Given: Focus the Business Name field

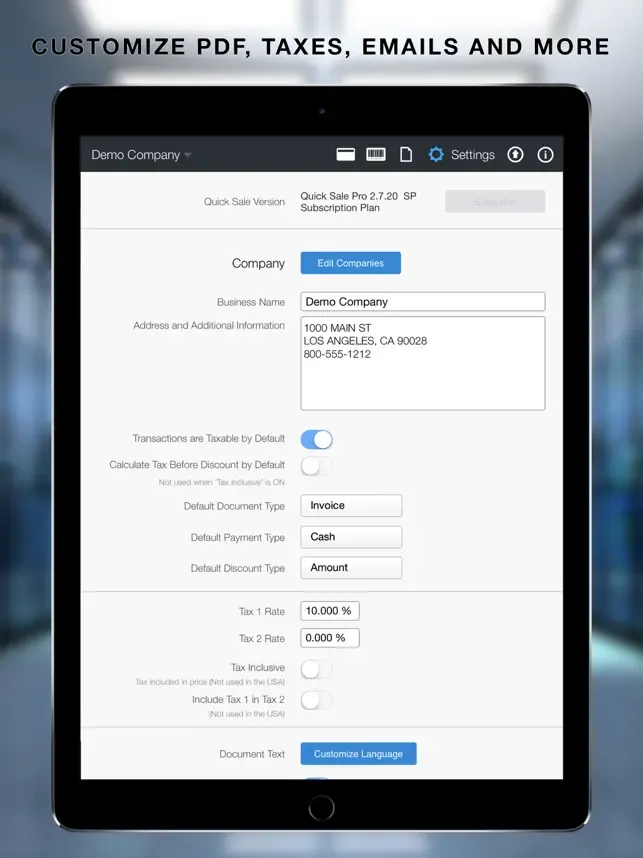Looking at the screenshot, I should tap(422, 302).
